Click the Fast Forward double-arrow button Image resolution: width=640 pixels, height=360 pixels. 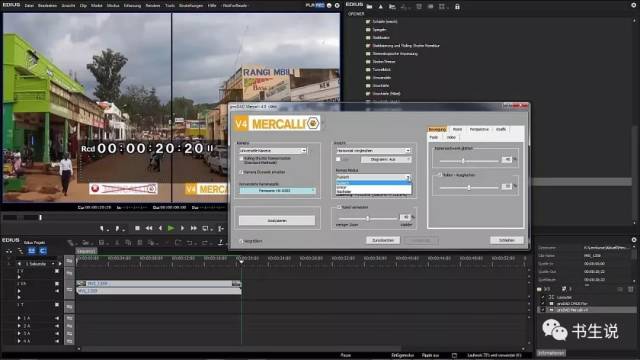click(x=193, y=228)
